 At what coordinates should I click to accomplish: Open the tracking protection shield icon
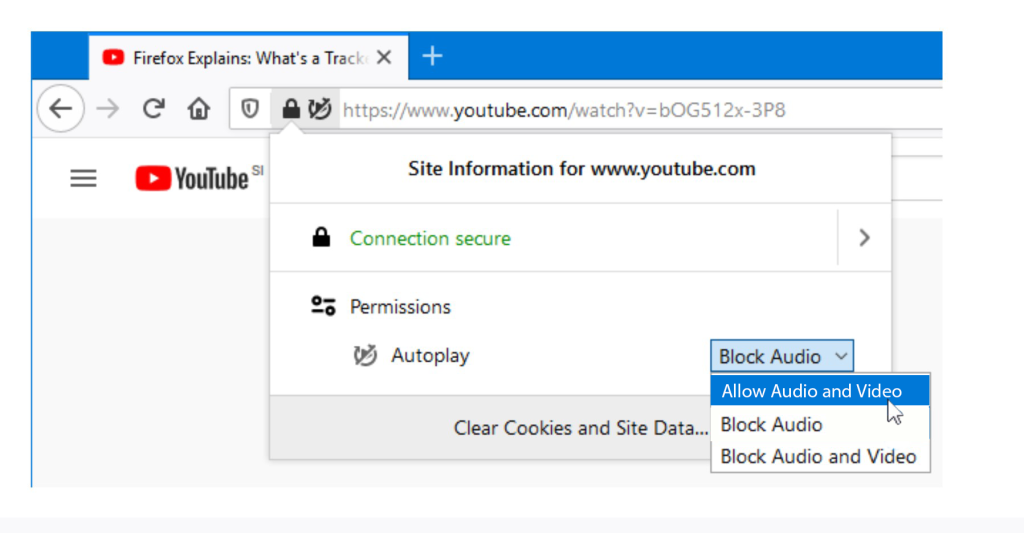click(x=250, y=108)
